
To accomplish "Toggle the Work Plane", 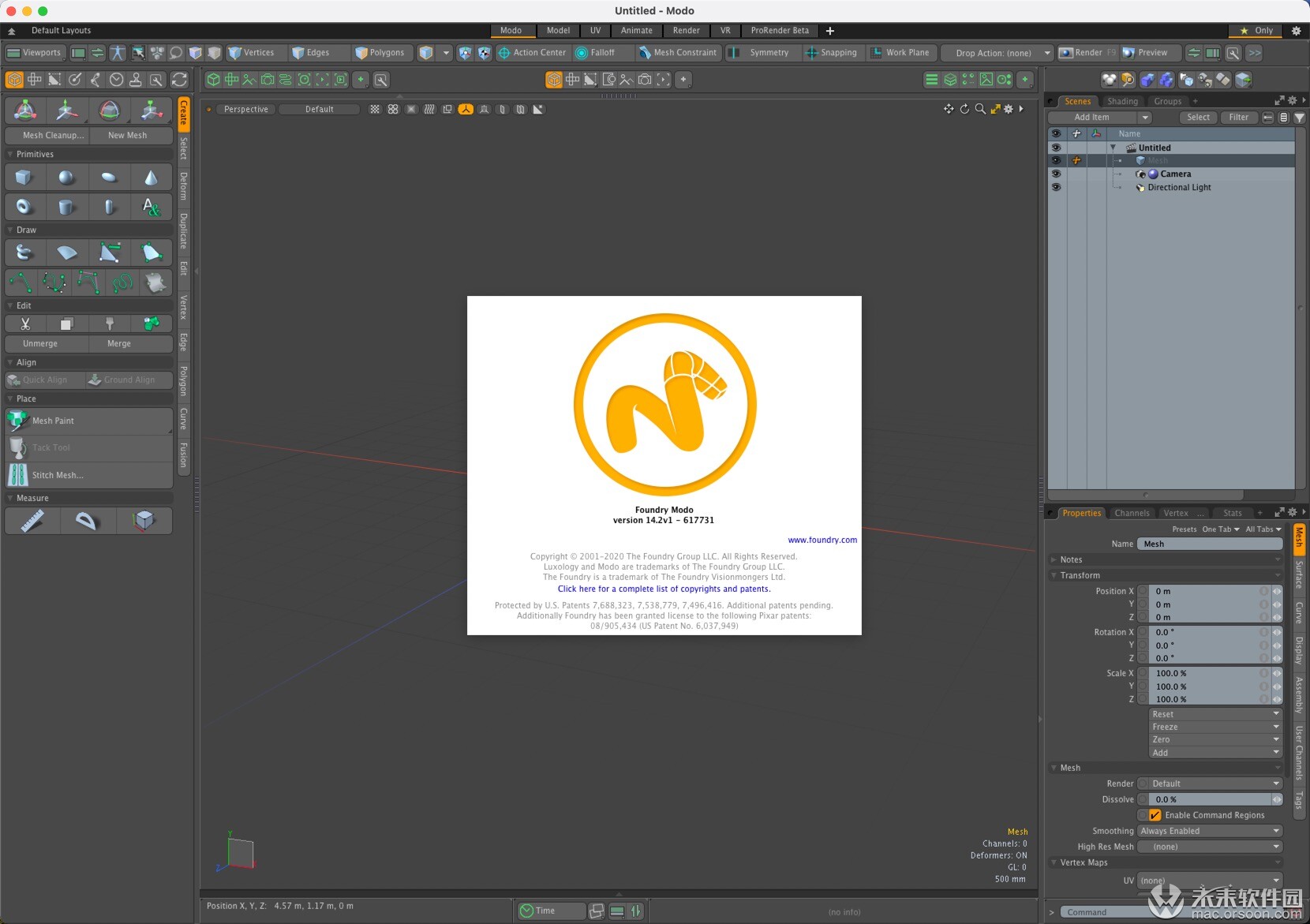I will pos(900,53).
